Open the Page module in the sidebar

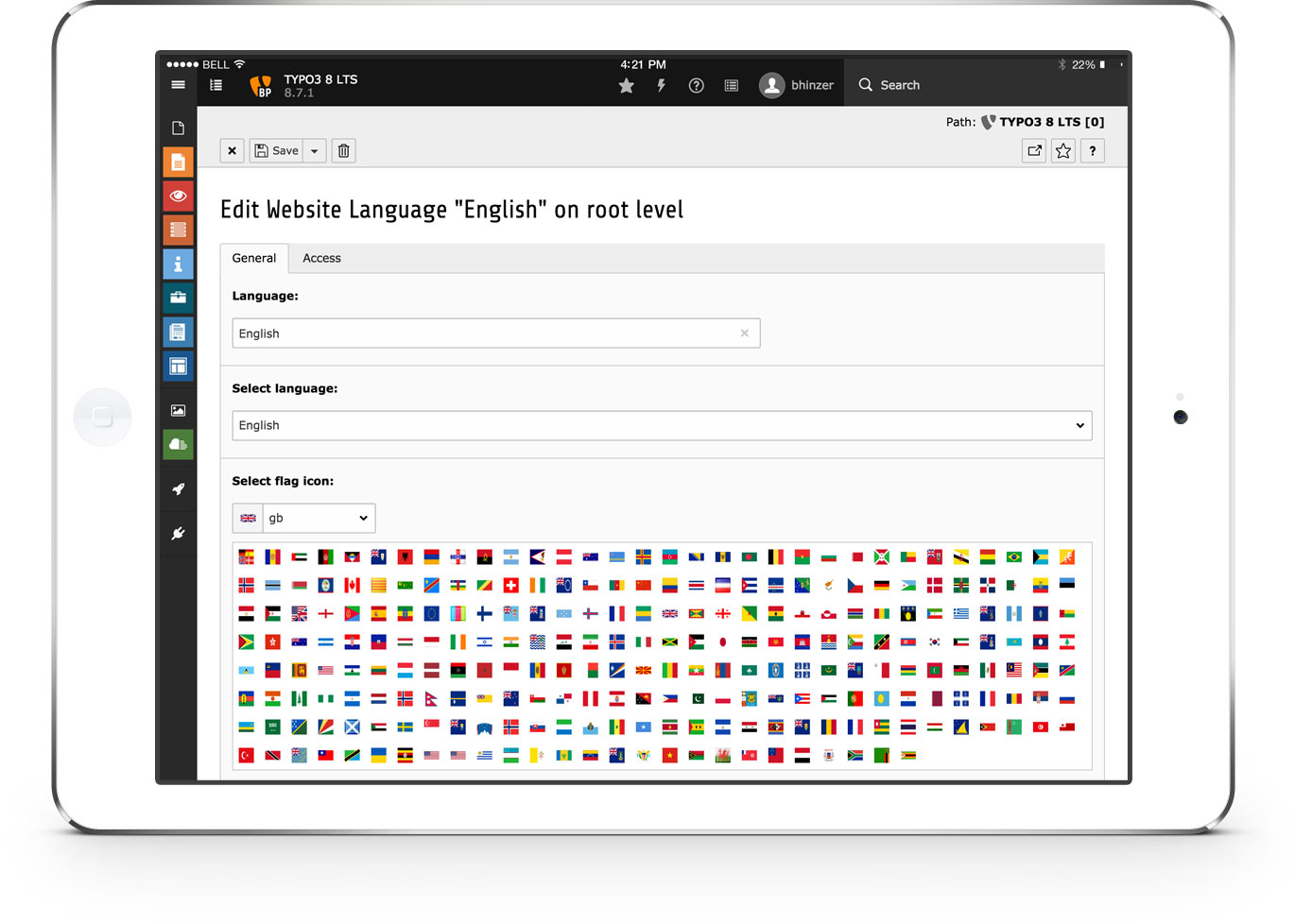point(178,162)
